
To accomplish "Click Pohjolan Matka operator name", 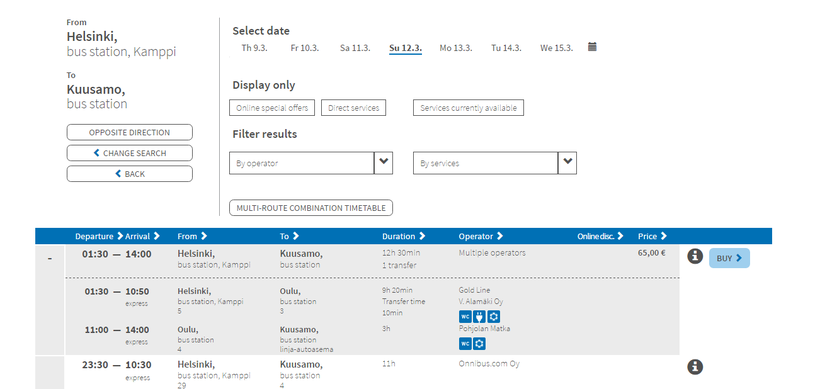I will point(484,329).
